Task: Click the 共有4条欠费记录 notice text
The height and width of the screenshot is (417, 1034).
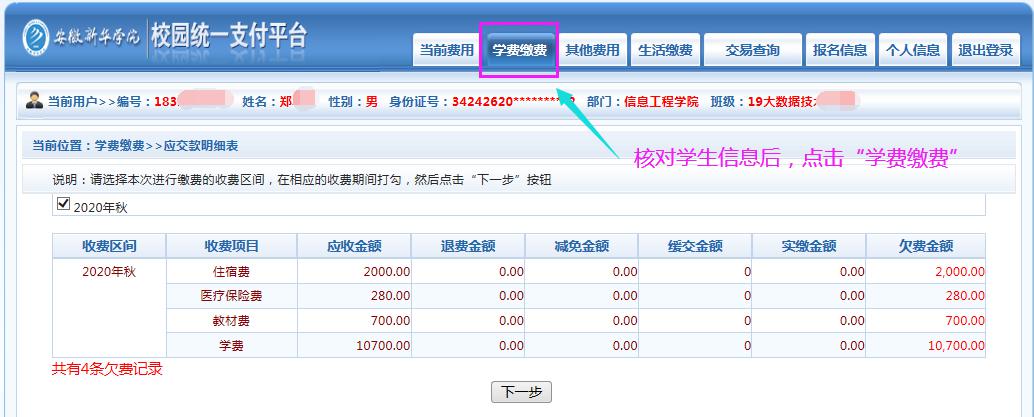Action: 107,369
